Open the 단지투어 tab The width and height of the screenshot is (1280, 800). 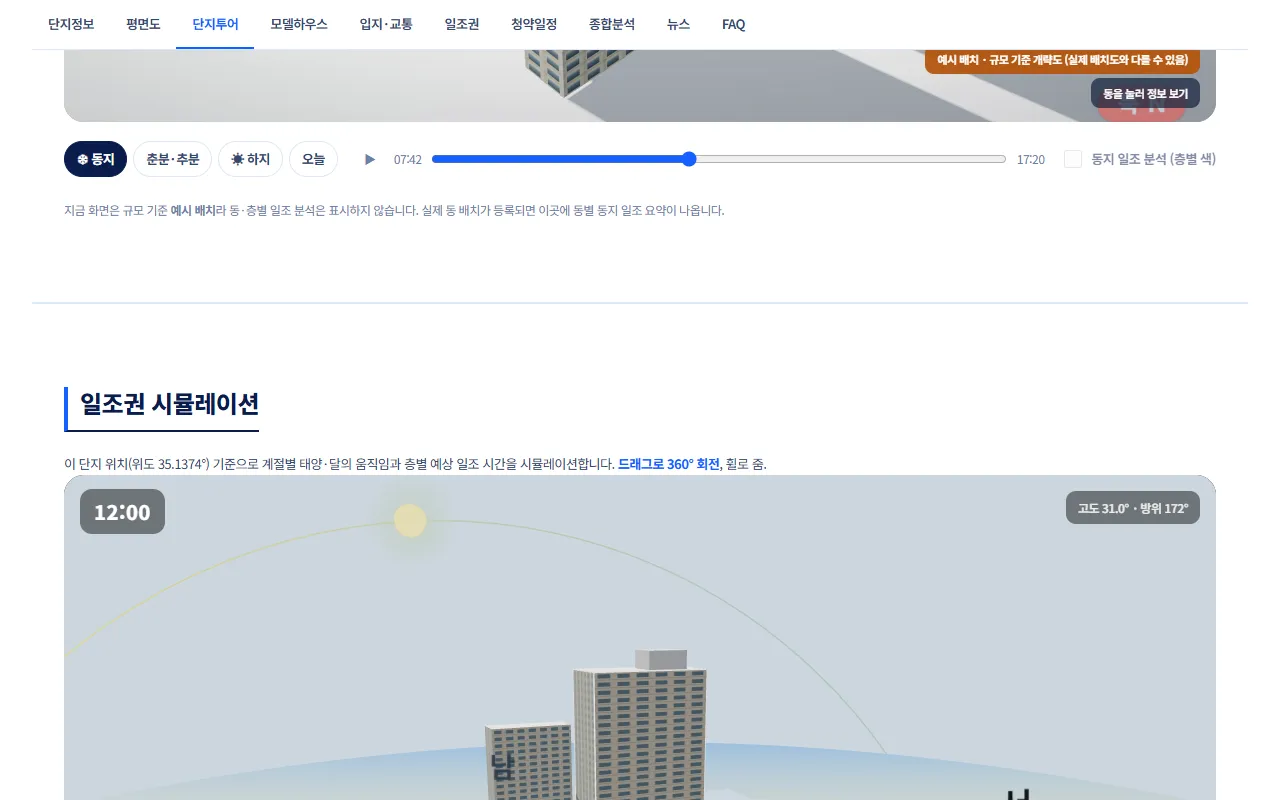click(215, 24)
